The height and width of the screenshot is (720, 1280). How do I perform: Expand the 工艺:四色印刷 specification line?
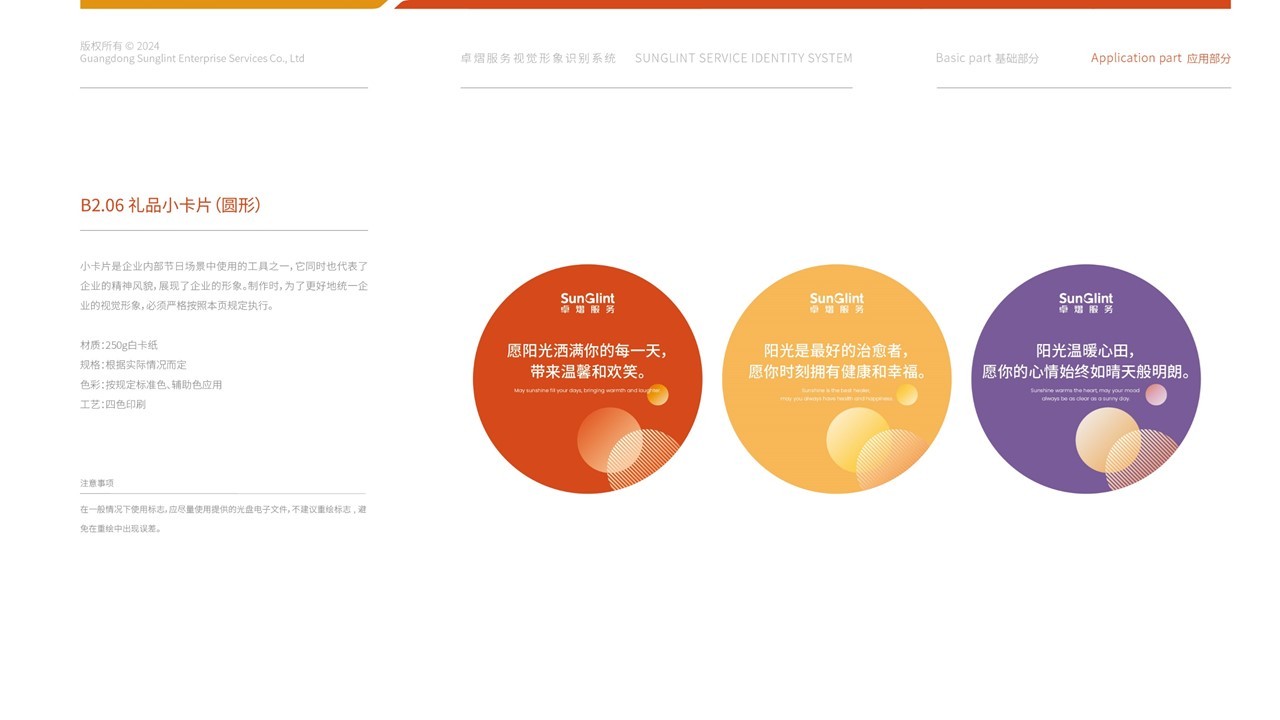click(x=112, y=404)
